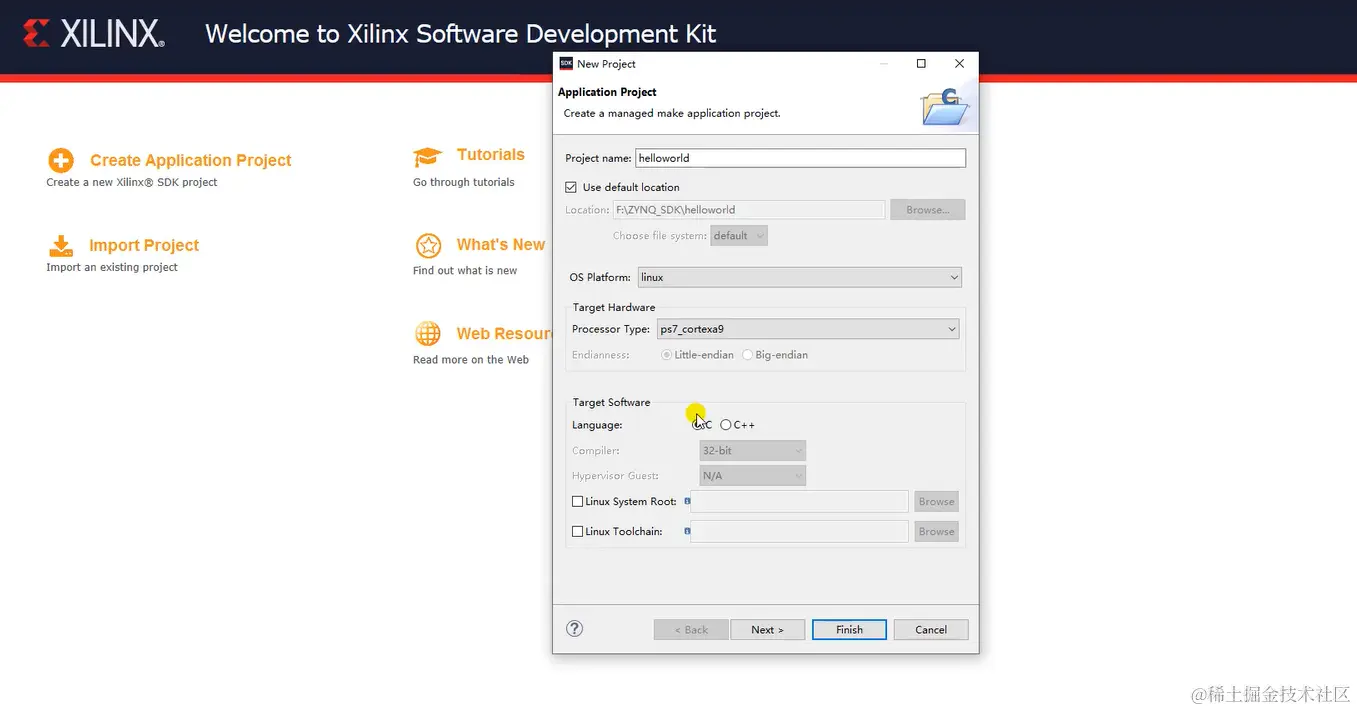The image size is (1357, 711).
Task: Toggle the Use default location checkbox
Action: (571, 187)
